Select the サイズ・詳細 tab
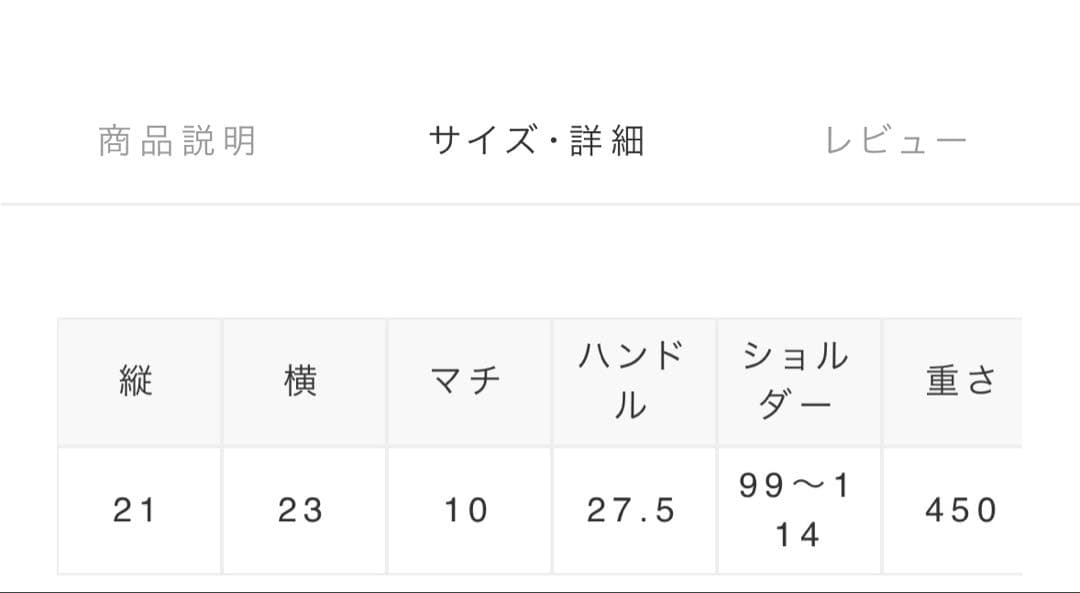This screenshot has height=593, width=1080. [x=538, y=139]
